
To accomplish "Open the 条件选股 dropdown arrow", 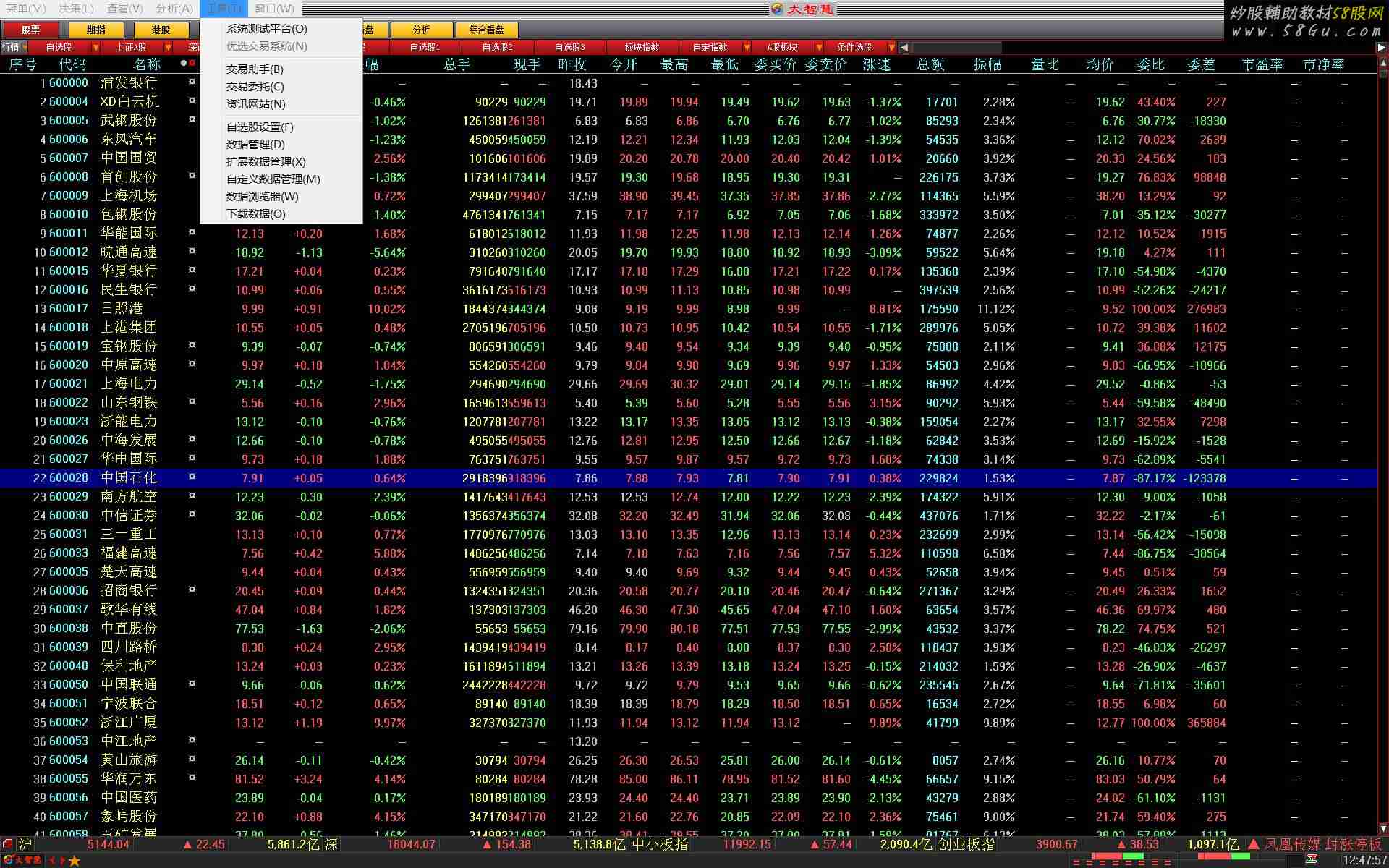I will tap(891, 48).
